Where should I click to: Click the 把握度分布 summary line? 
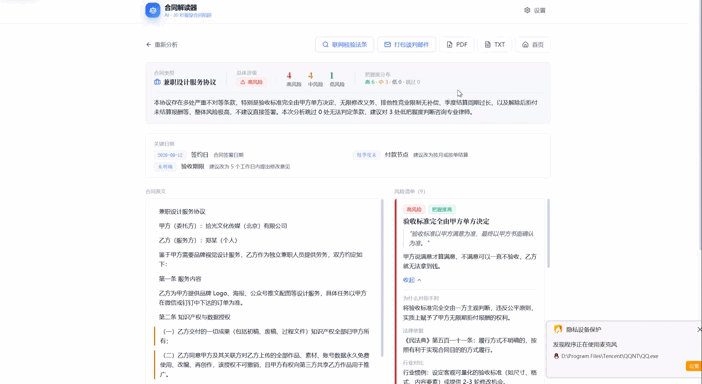[392, 82]
